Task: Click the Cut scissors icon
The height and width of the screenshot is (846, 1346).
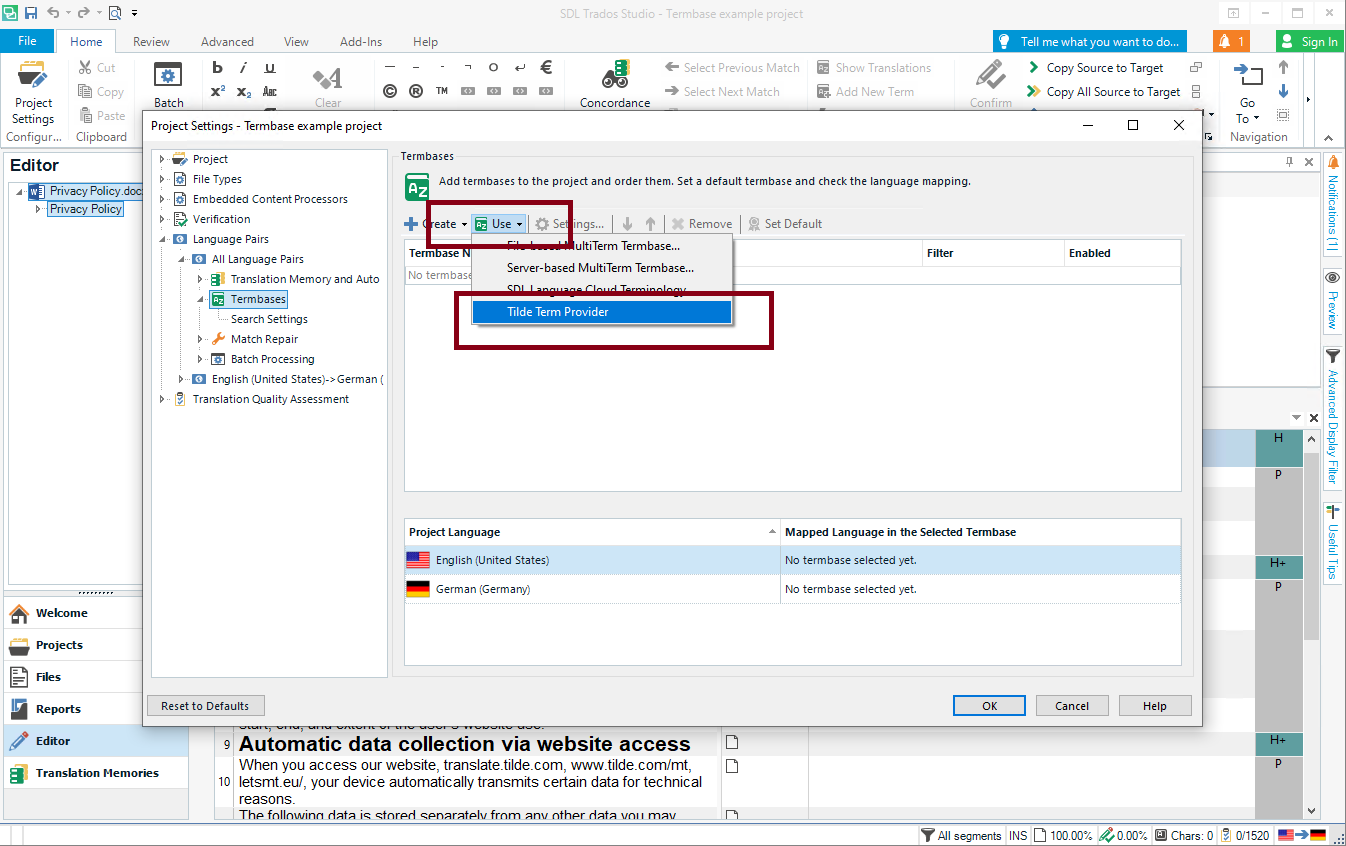Action: [x=97, y=68]
